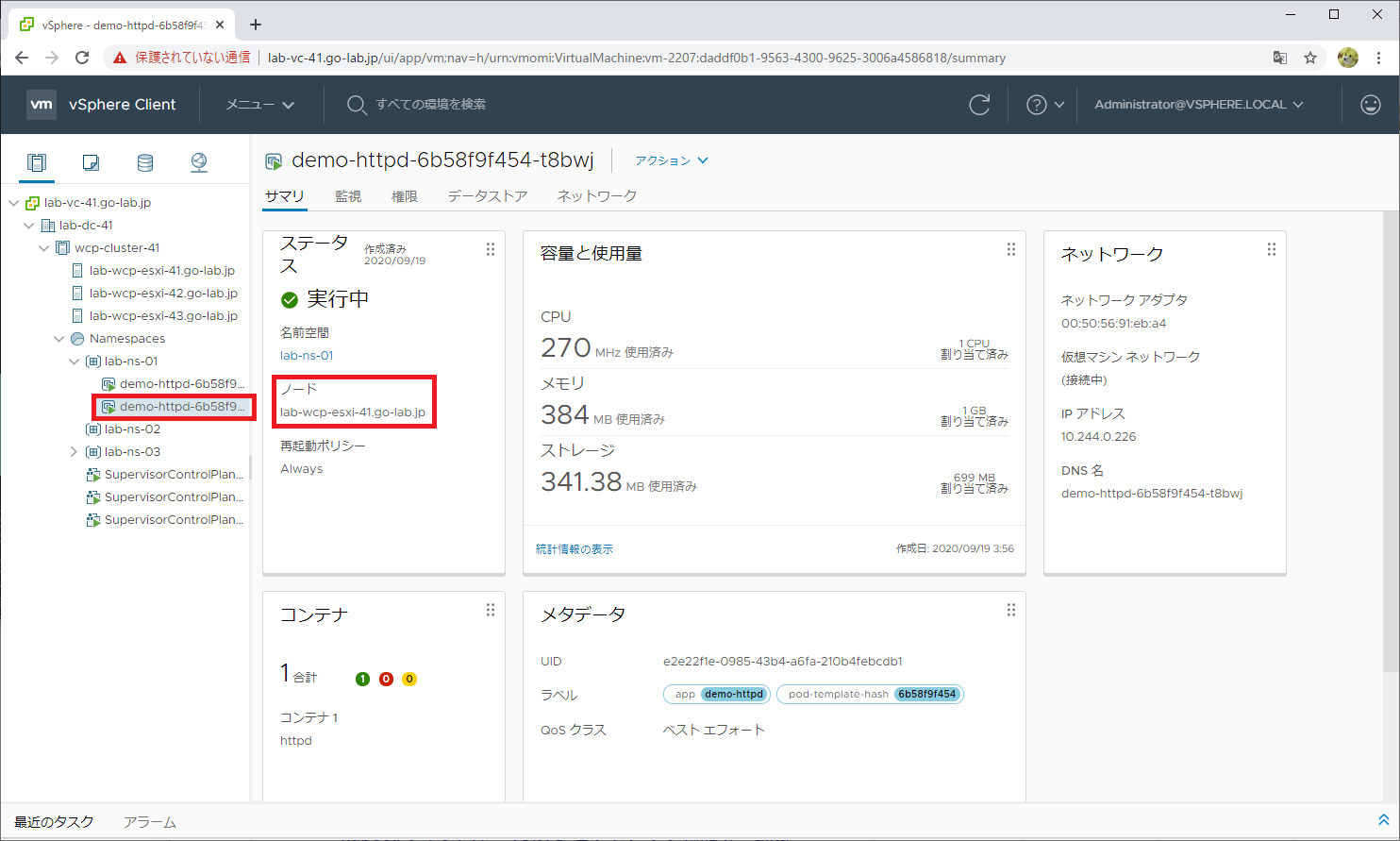Click drag handle on コンテナ card
1400x841 pixels.
point(491,610)
